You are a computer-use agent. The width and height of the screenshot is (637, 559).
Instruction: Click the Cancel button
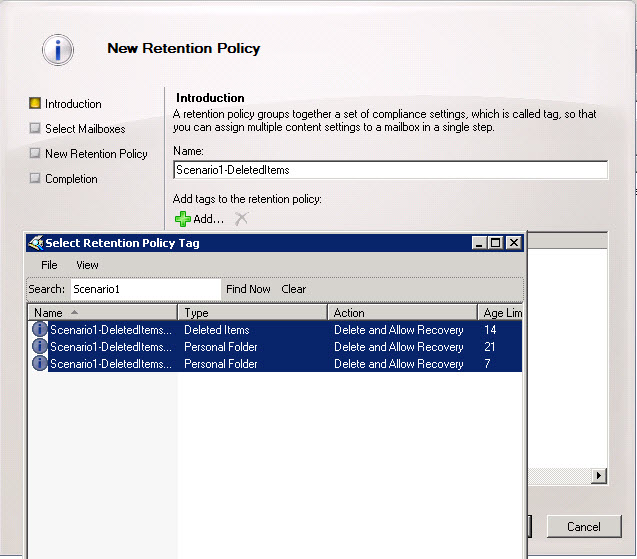point(584,527)
